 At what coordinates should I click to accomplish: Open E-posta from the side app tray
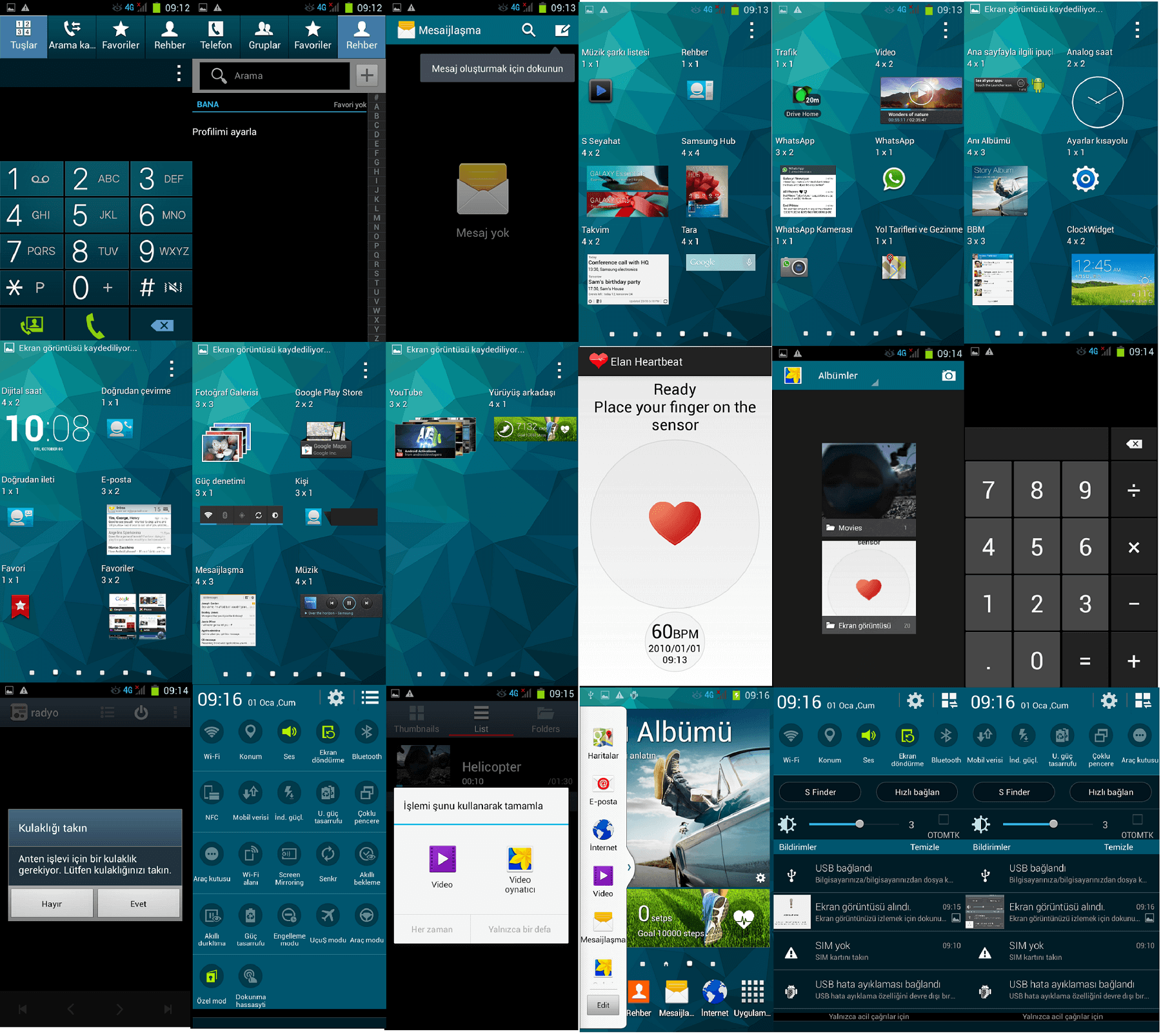tap(602, 790)
